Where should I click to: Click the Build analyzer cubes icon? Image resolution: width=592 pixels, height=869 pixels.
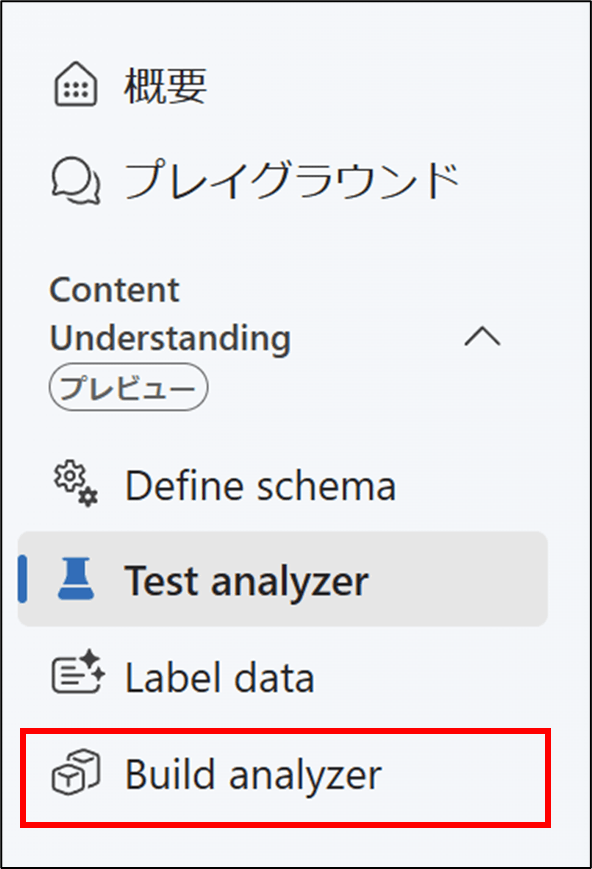coord(76,772)
